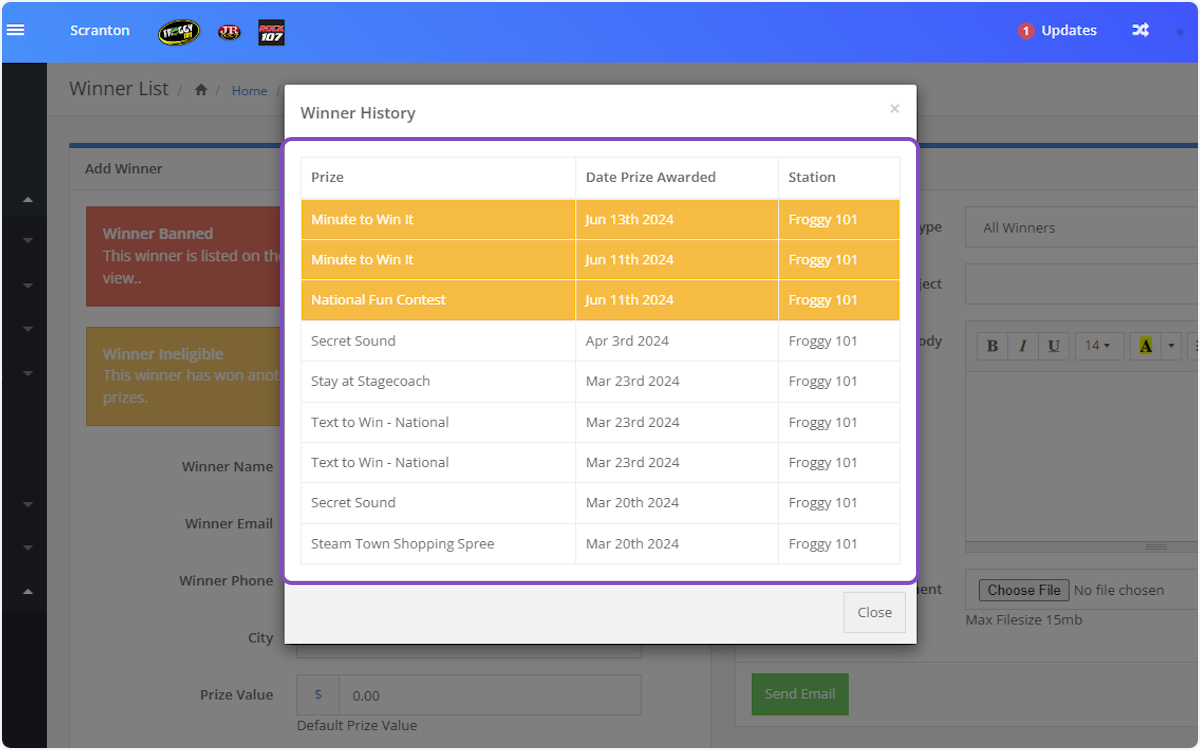Open the hamburger menu in the top bar
1200x750 pixels.
(x=15, y=30)
